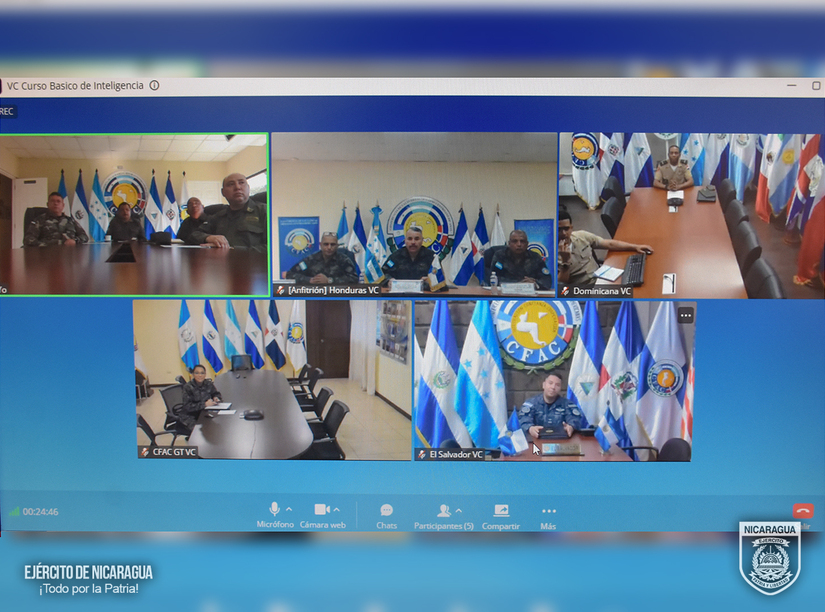Screen dimensions: 825x612
Task: Expand the Participantes options caret
Action: click(459, 510)
